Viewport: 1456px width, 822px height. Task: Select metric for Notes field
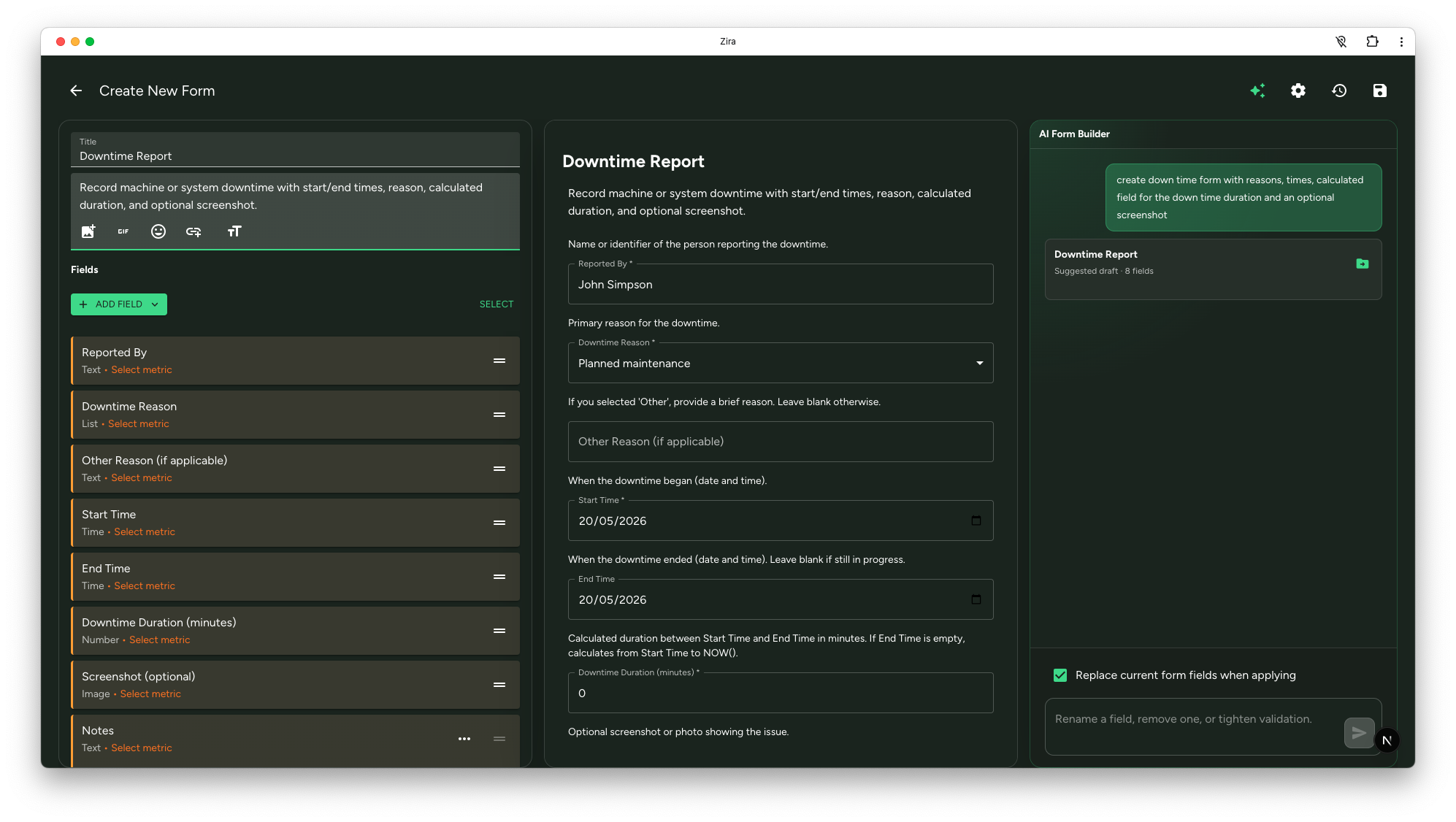[x=142, y=748]
